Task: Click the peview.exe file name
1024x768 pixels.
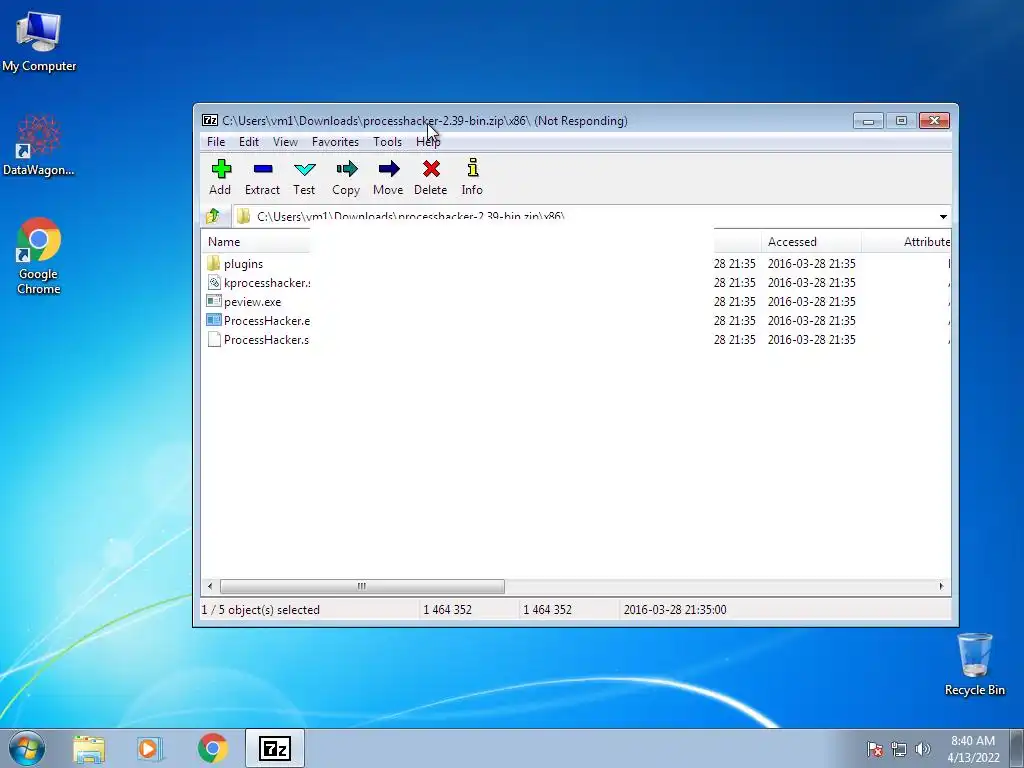Action: pyautogui.click(x=252, y=302)
